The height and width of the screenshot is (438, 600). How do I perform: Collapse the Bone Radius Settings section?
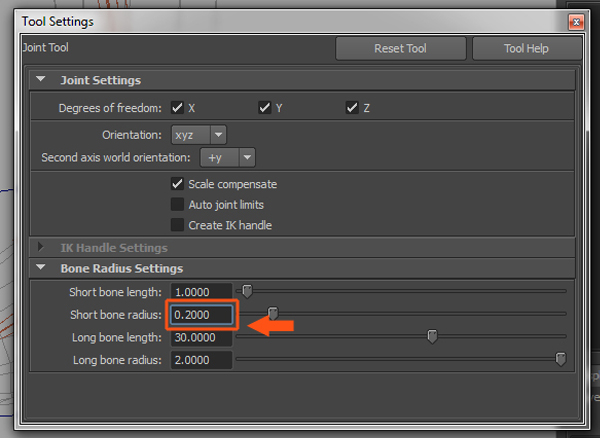pyautogui.click(x=41, y=267)
